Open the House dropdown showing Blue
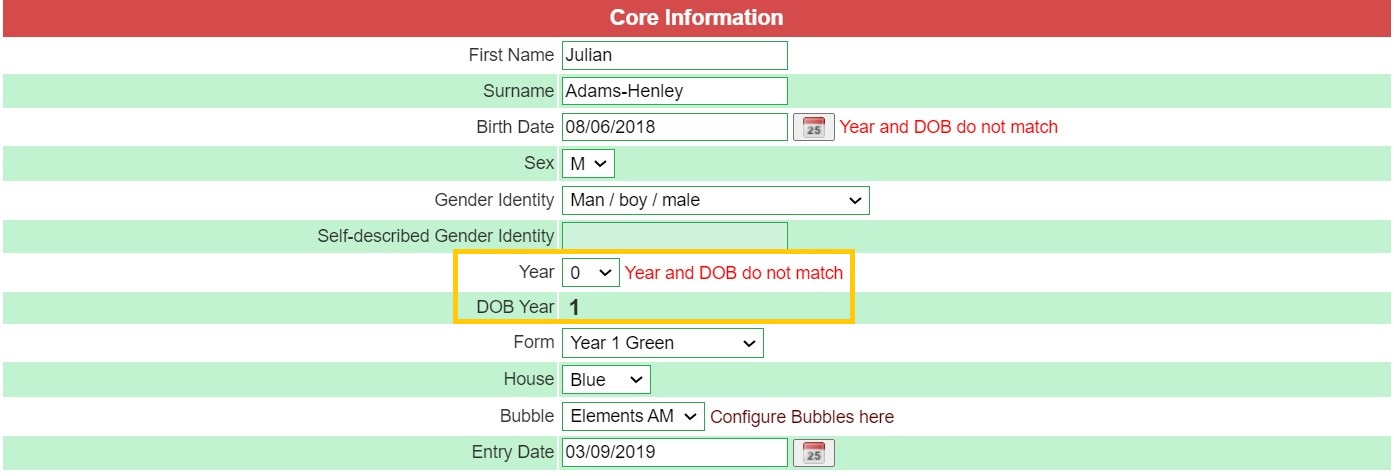 606,380
